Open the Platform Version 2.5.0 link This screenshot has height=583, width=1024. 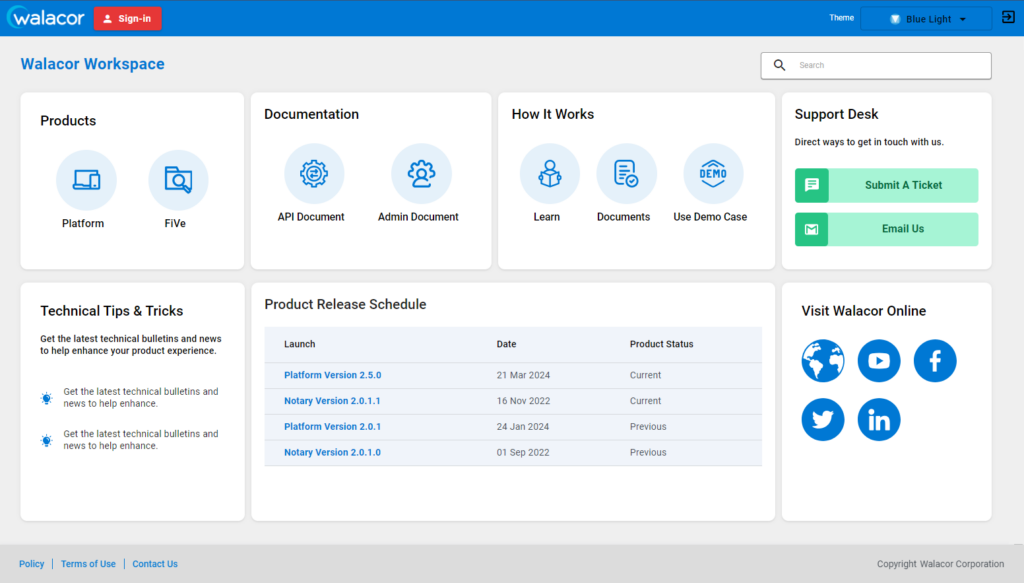pyautogui.click(x=332, y=376)
